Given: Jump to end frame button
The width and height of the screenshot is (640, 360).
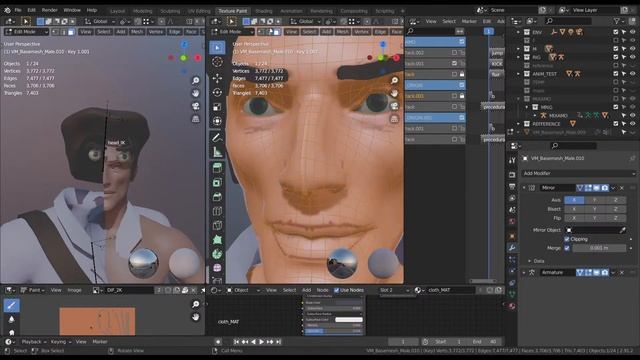Looking at the screenshot, I should (278, 342).
